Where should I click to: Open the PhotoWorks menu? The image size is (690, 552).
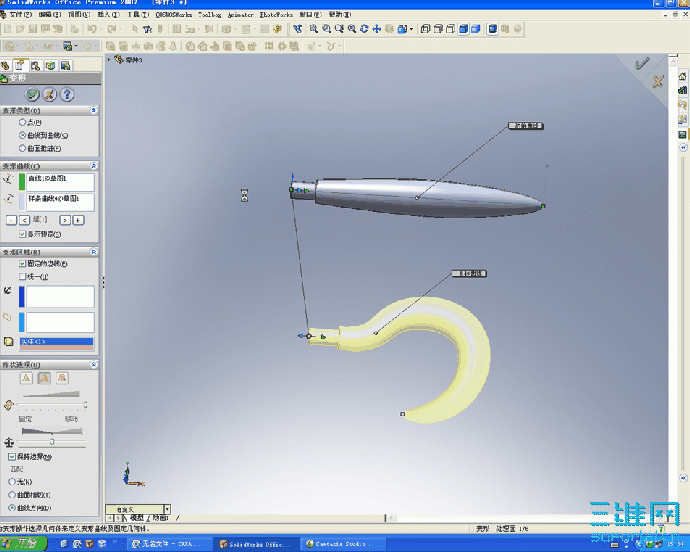tap(276, 15)
